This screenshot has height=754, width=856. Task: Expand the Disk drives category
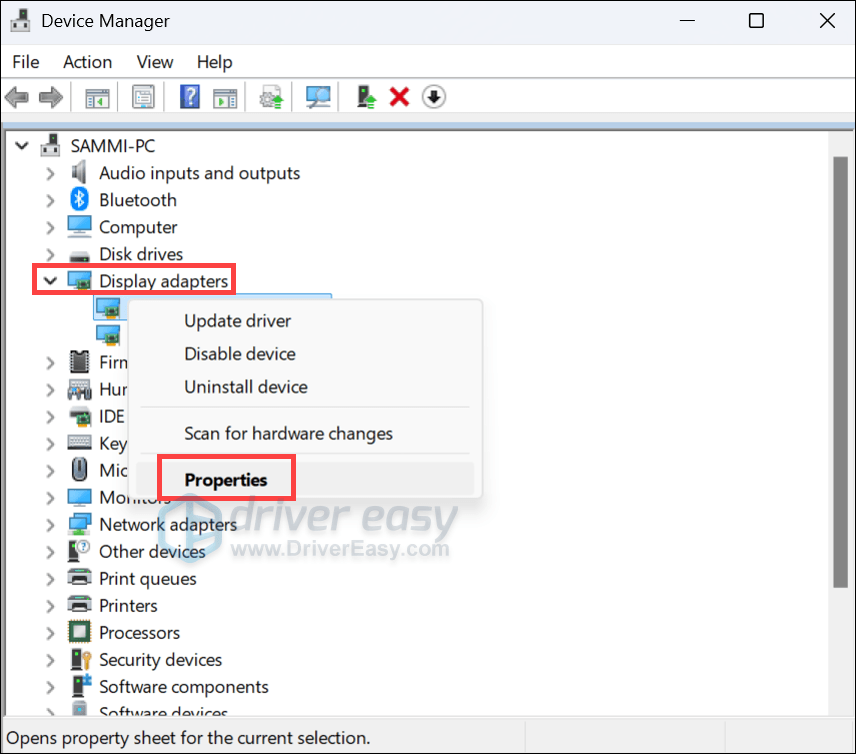coord(49,254)
